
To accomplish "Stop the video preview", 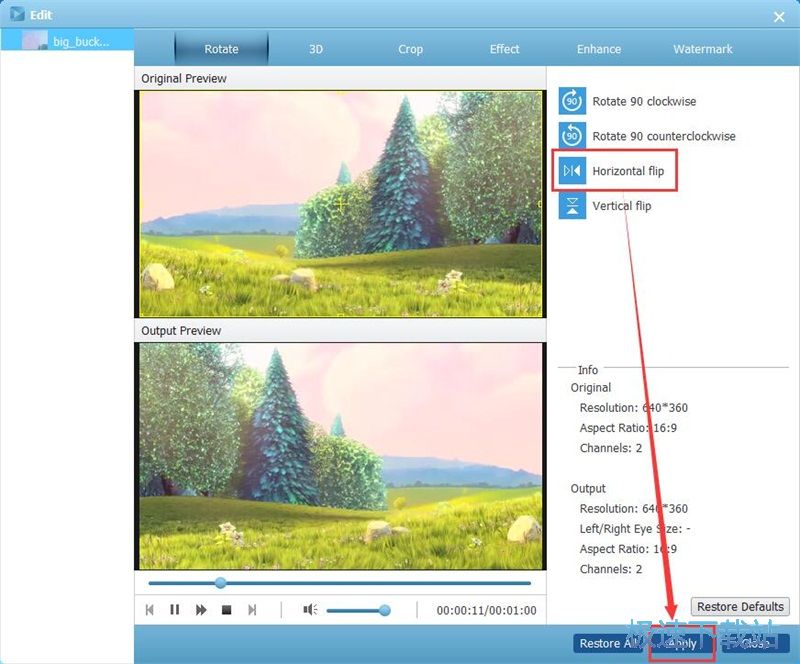I will tap(227, 610).
